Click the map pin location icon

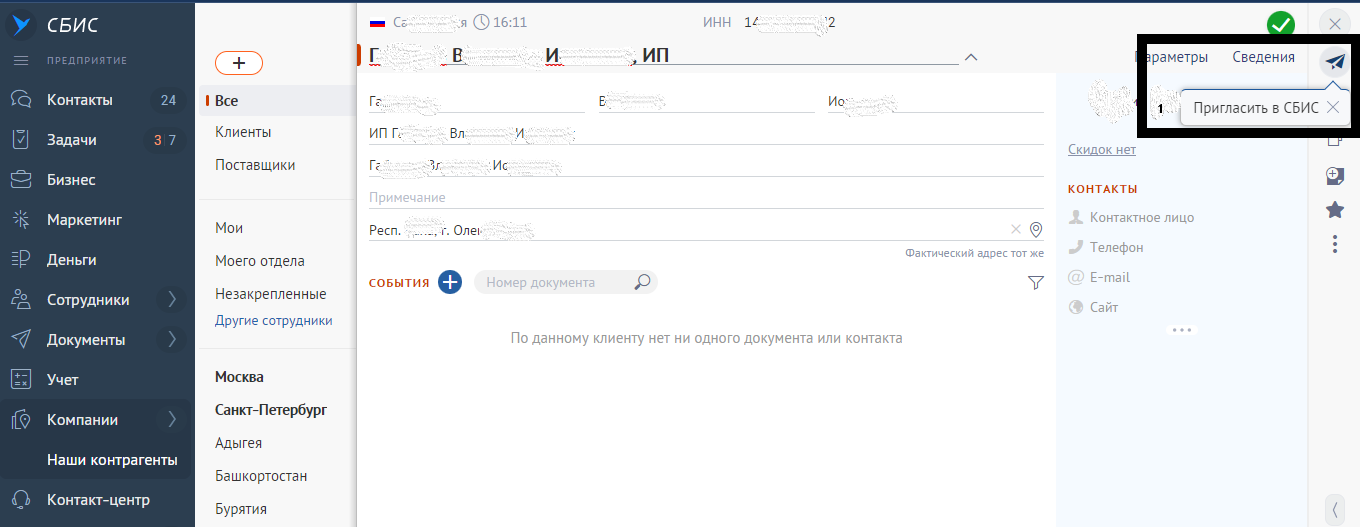pyautogui.click(x=1036, y=230)
